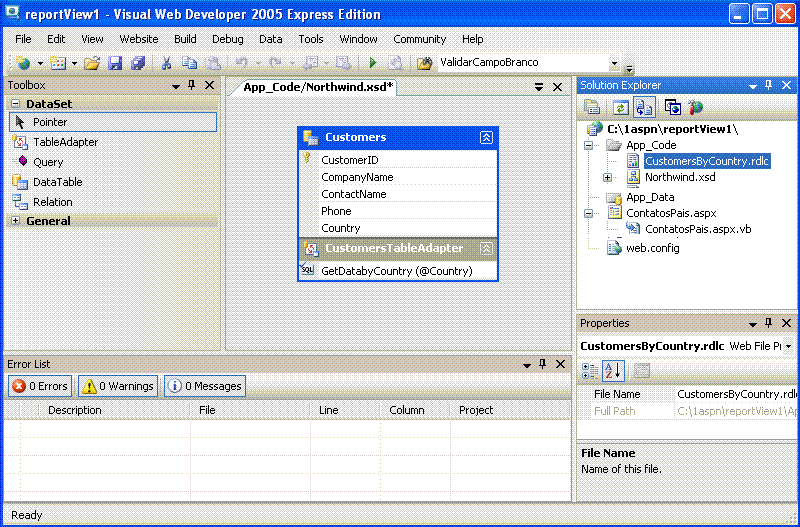Click the Copy Web Site icon in Solution Explorer

pyautogui.click(x=673, y=107)
